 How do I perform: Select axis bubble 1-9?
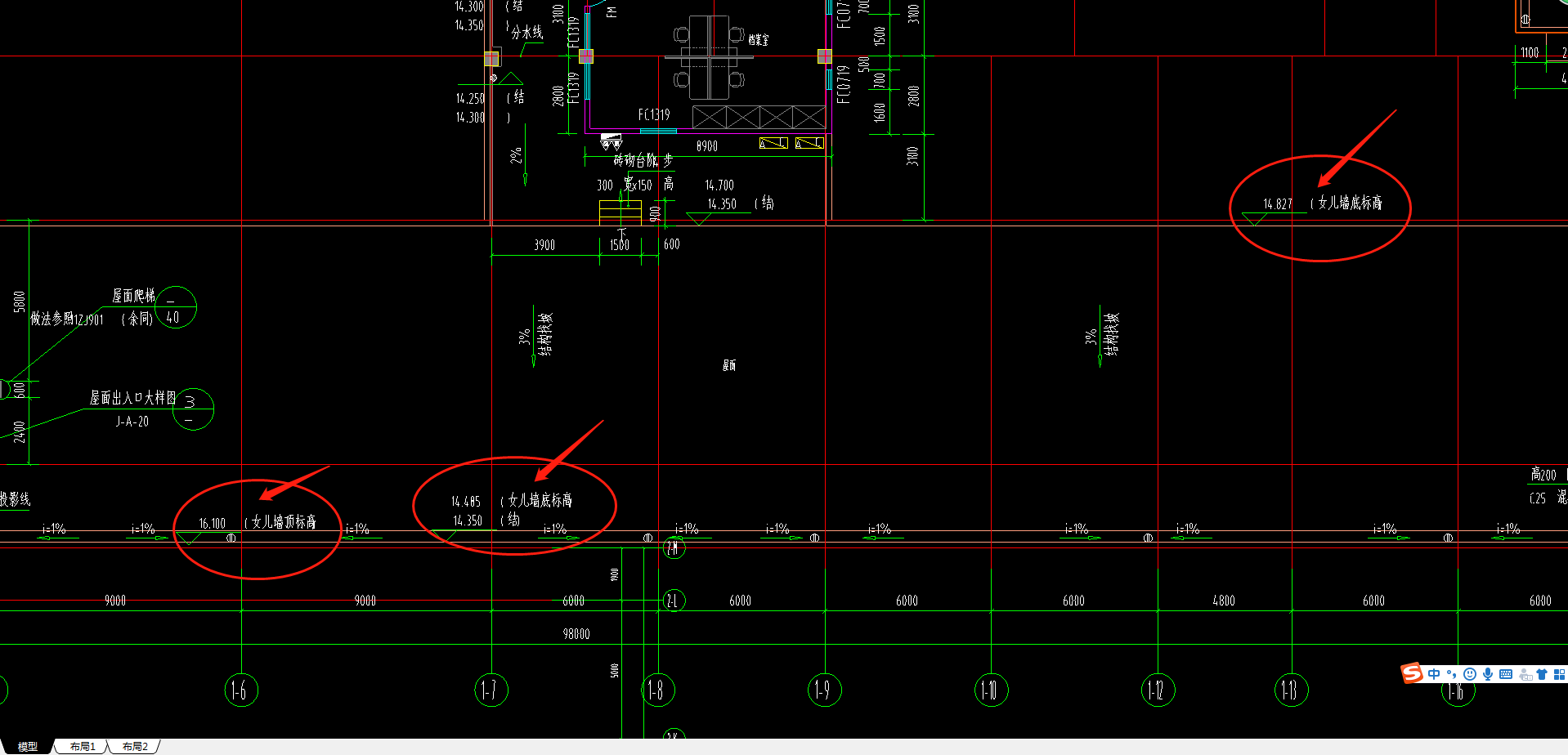825,690
